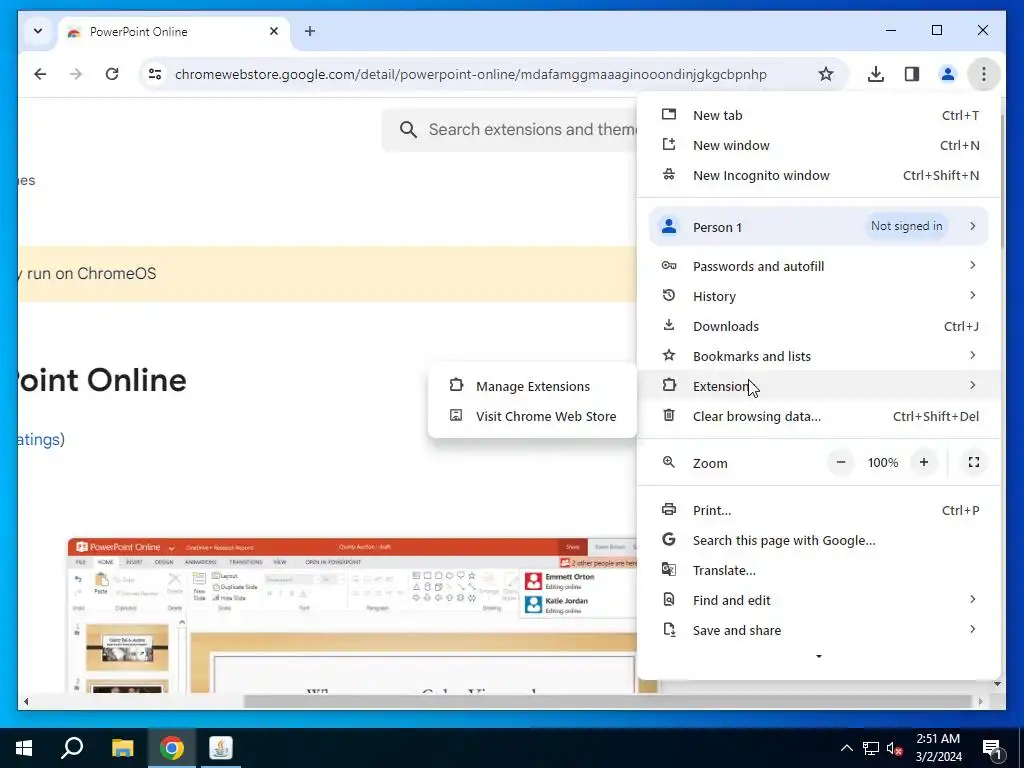Click the address bar URL
The image size is (1024, 768).
click(x=470, y=74)
